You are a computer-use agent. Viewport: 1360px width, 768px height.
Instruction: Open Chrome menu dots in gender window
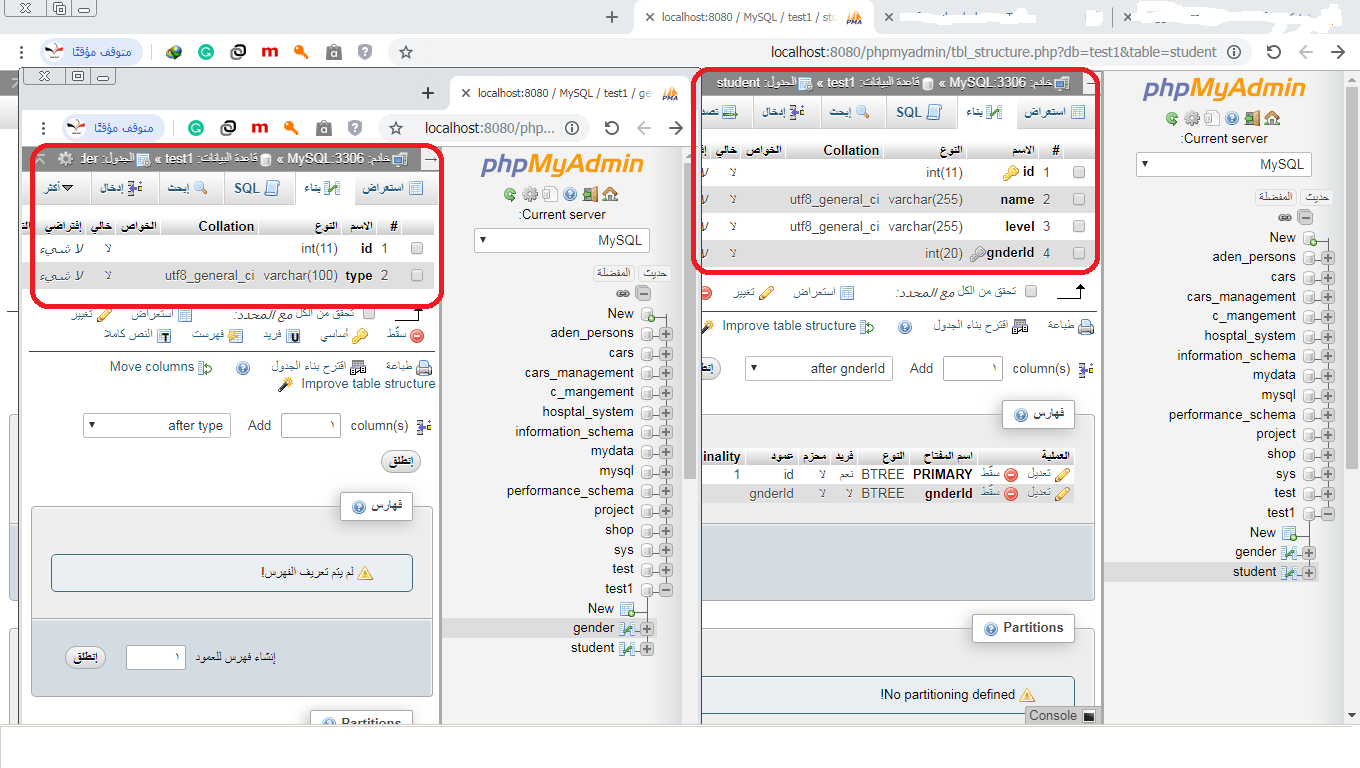click(44, 128)
